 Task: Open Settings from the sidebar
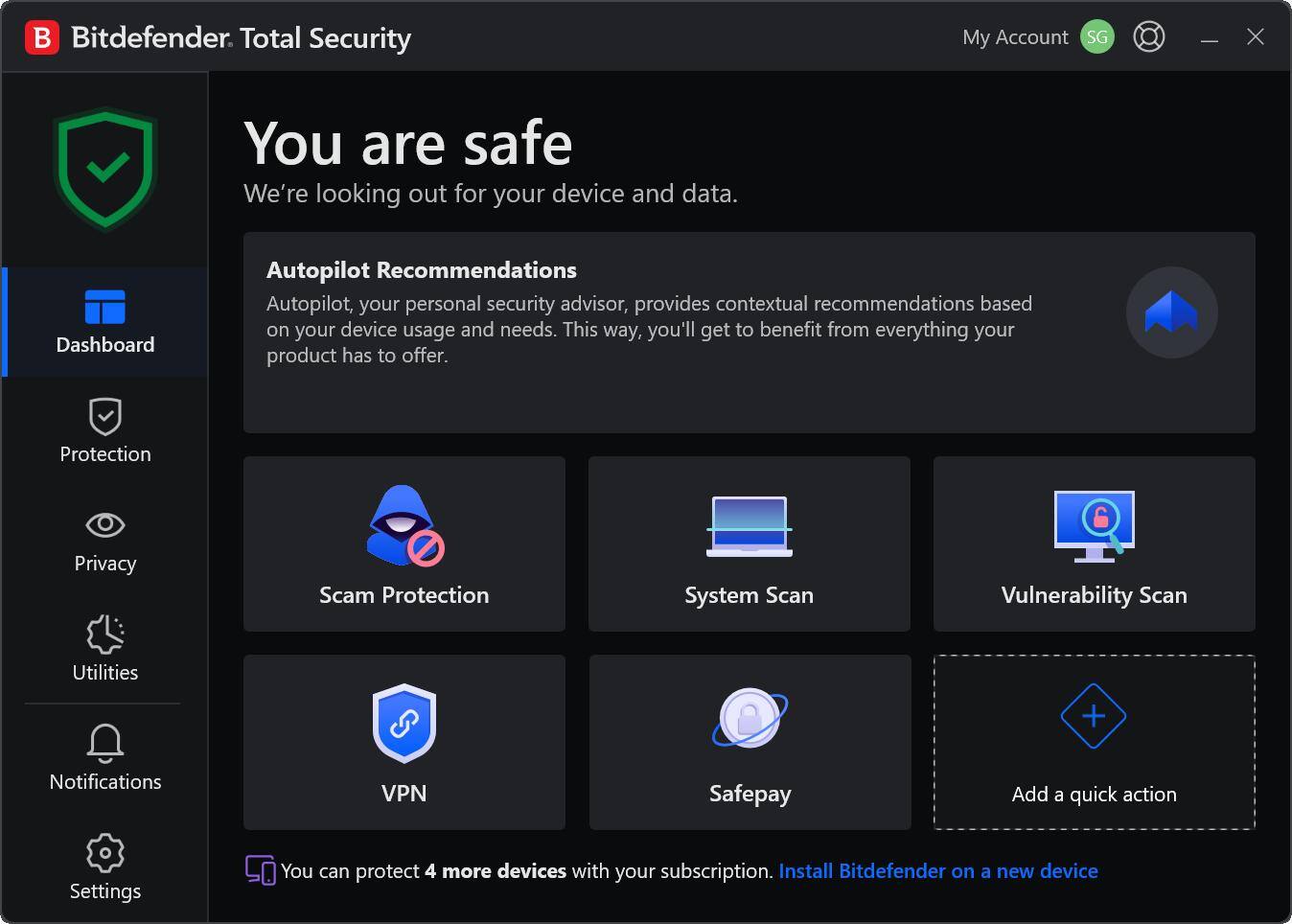tap(105, 868)
